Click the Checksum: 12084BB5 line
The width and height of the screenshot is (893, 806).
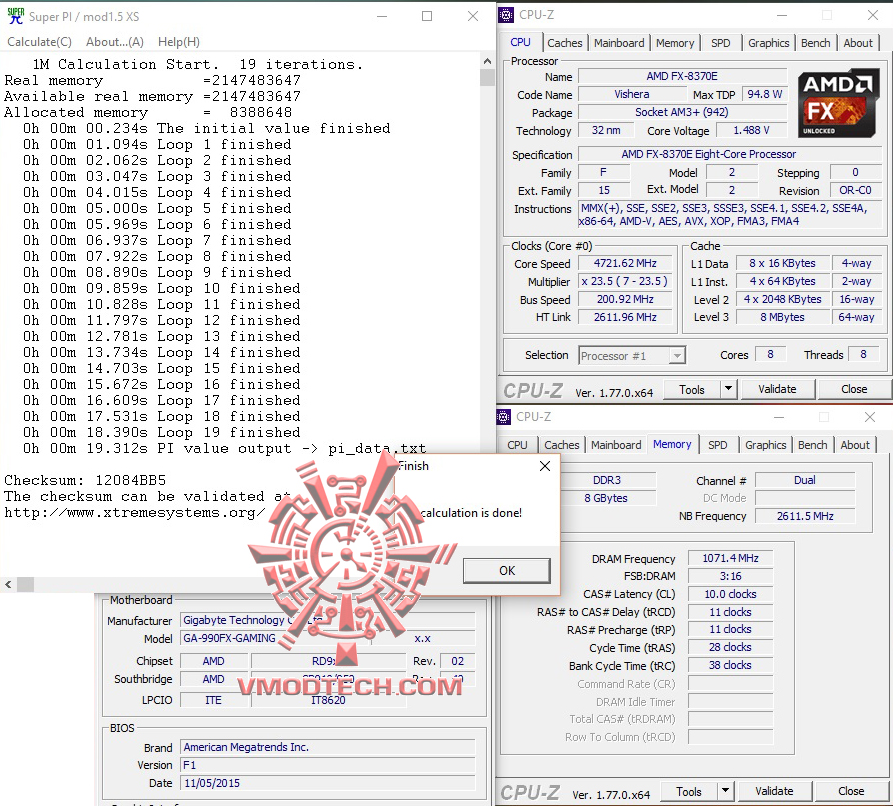pyautogui.click(x=85, y=480)
